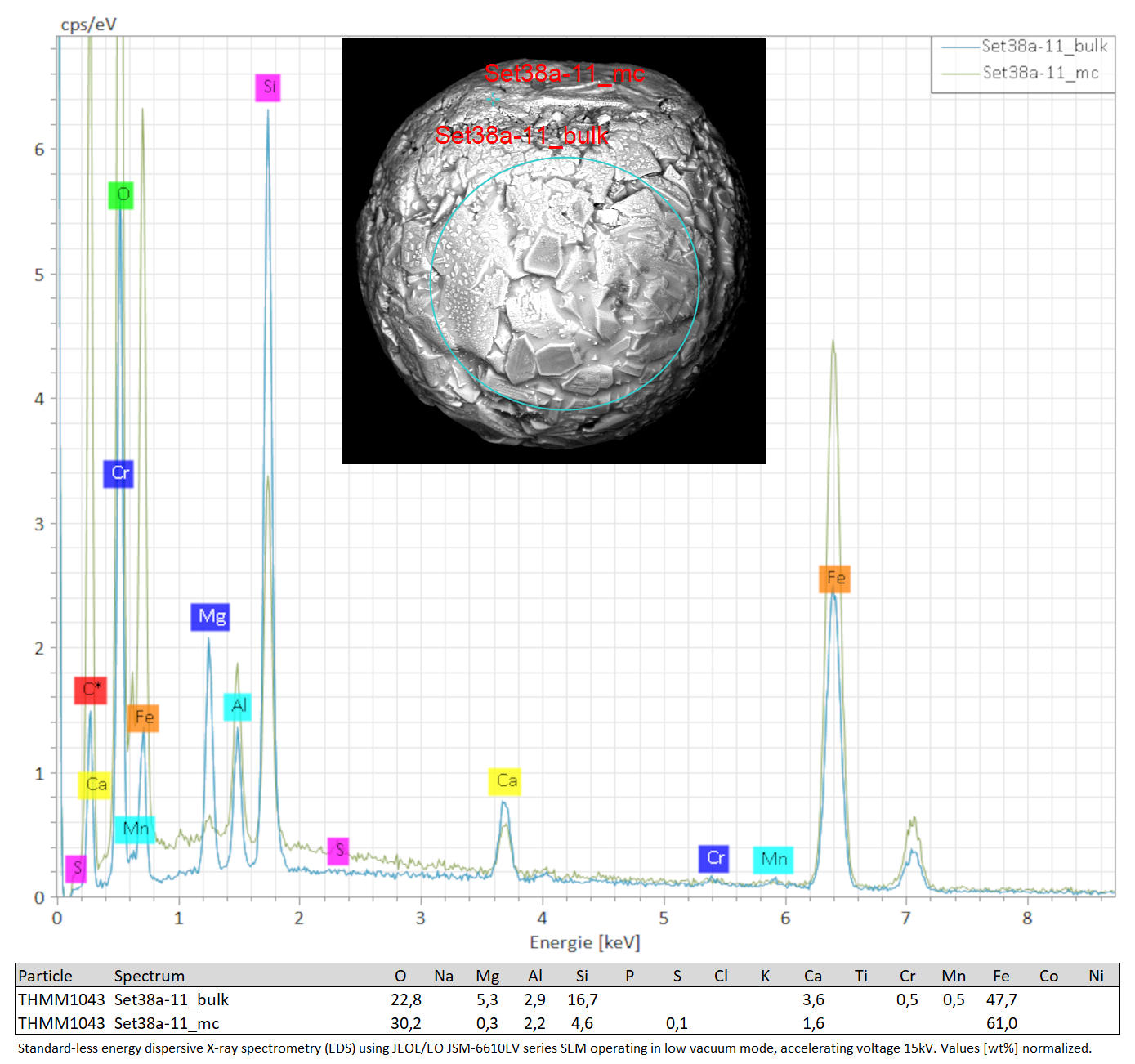Click the cyan Mn label below 1 keV
1135x1064 pixels.
[135, 829]
